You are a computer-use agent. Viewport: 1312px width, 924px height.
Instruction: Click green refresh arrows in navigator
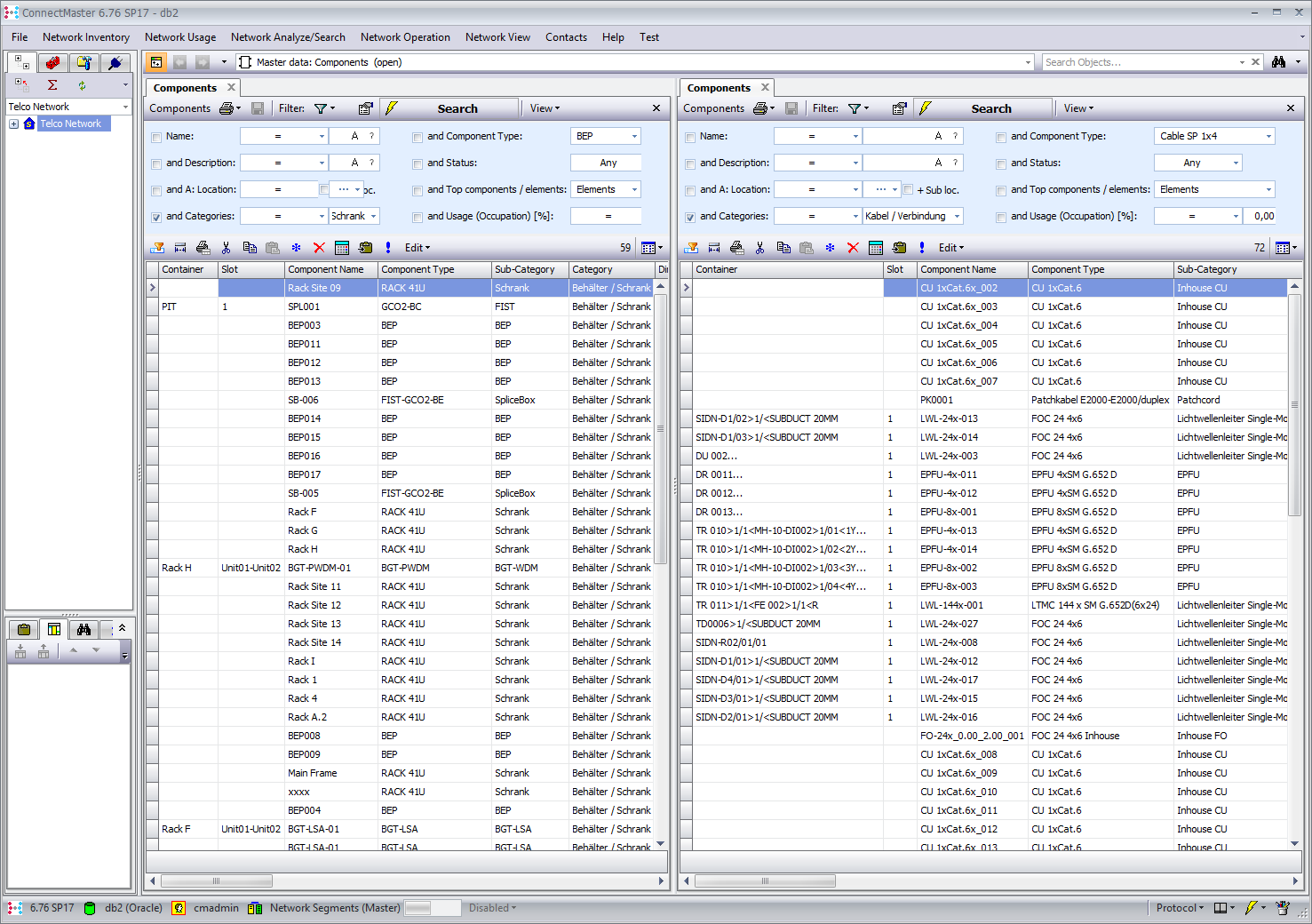click(x=82, y=85)
